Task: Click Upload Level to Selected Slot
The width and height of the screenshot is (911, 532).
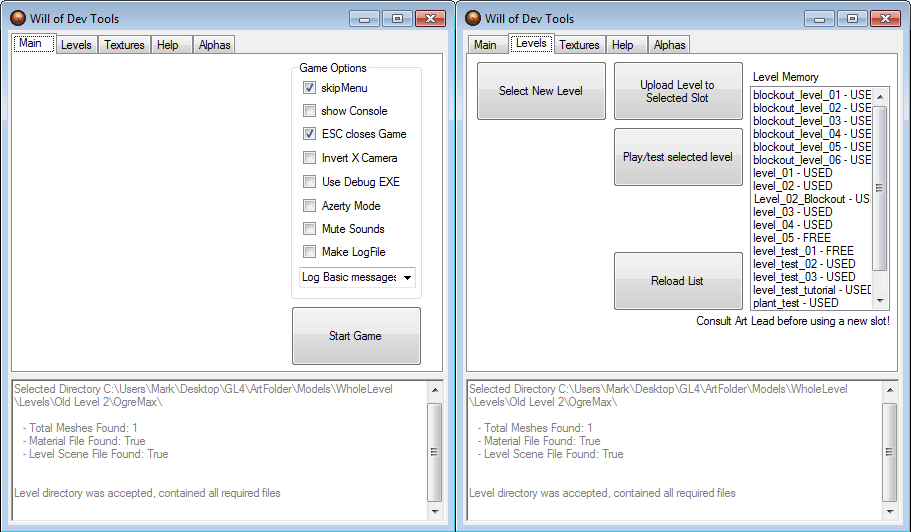Action: [x=678, y=91]
